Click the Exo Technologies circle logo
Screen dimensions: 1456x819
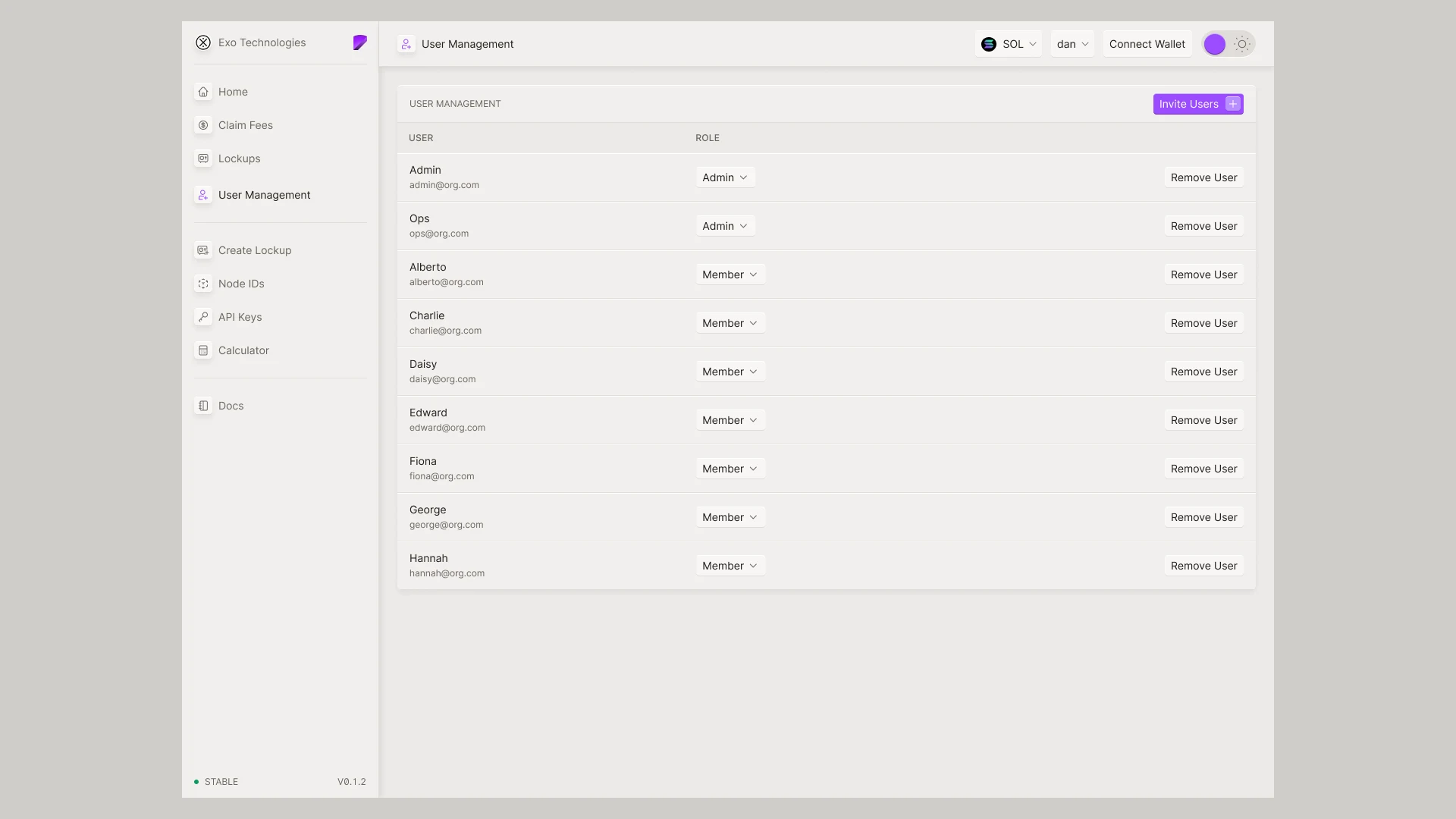[x=203, y=42]
